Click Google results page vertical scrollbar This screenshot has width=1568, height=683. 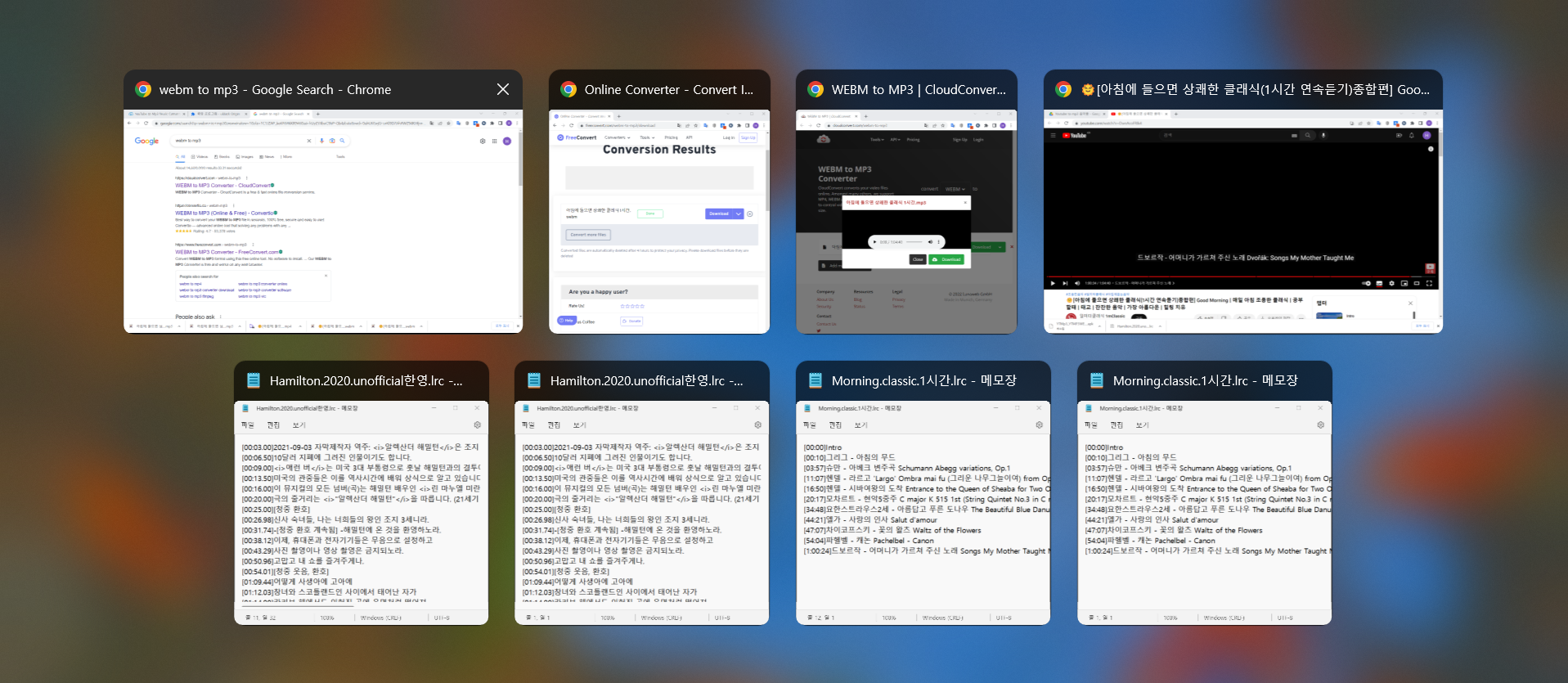pos(520,159)
